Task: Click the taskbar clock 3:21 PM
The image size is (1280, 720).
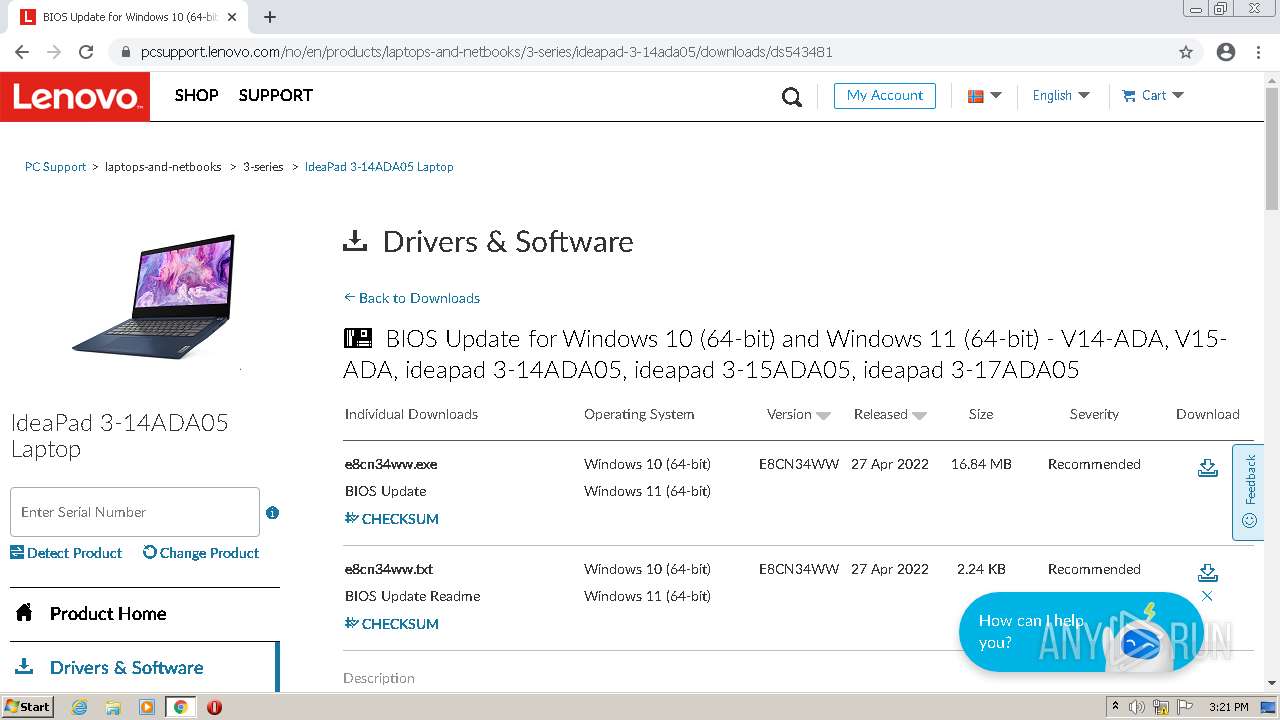Action: click(x=1229, y=707)
